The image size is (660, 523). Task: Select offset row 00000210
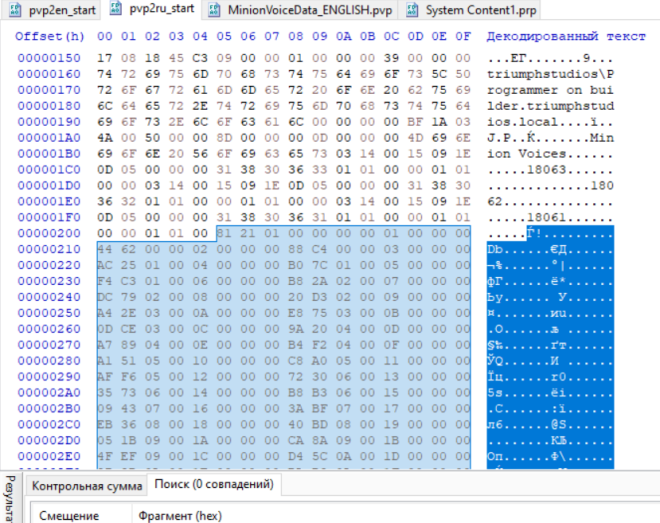tap(49, 250)
